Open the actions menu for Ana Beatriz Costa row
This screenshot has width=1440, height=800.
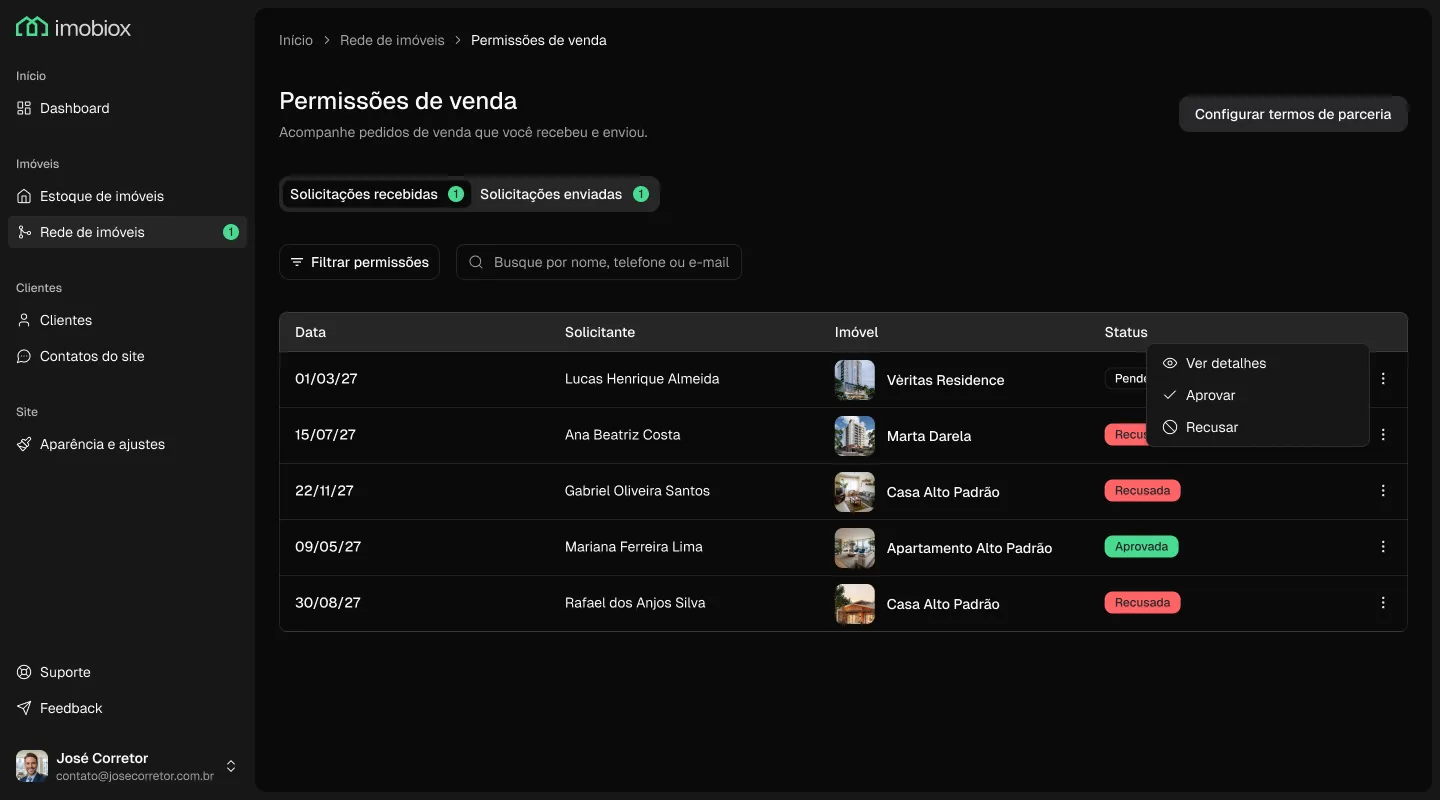[1383, 435]
